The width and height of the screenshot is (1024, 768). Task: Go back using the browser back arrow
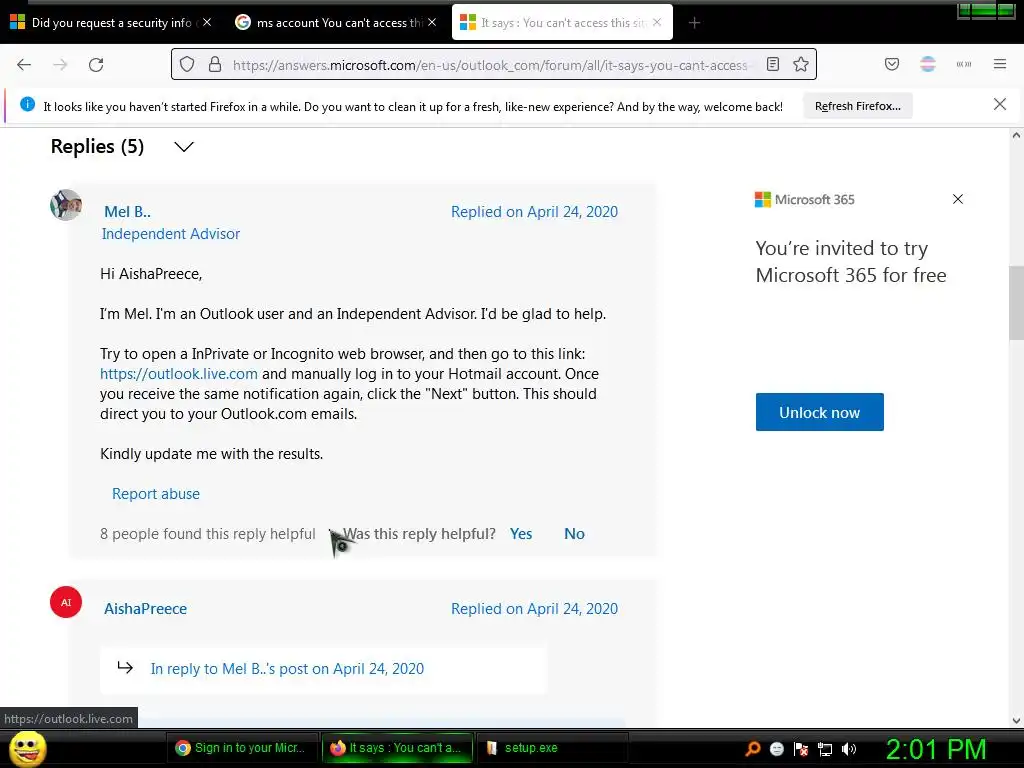click(24, 64)
